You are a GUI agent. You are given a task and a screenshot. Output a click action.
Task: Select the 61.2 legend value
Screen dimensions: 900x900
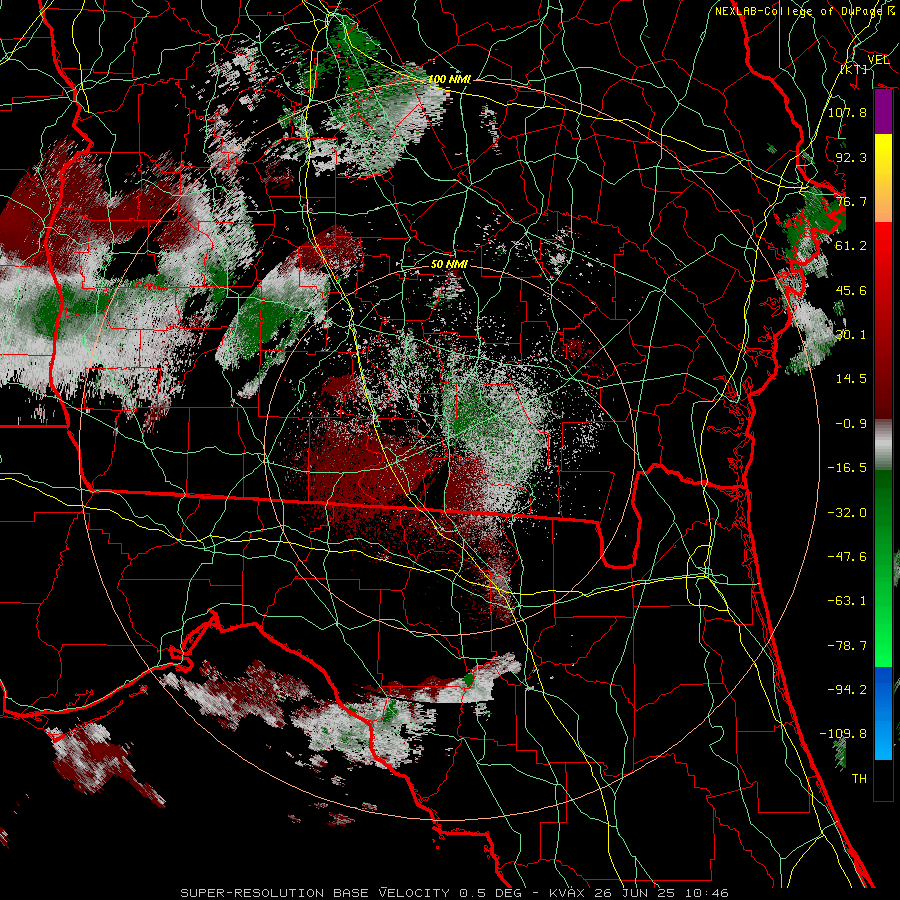tap(851, 246)
